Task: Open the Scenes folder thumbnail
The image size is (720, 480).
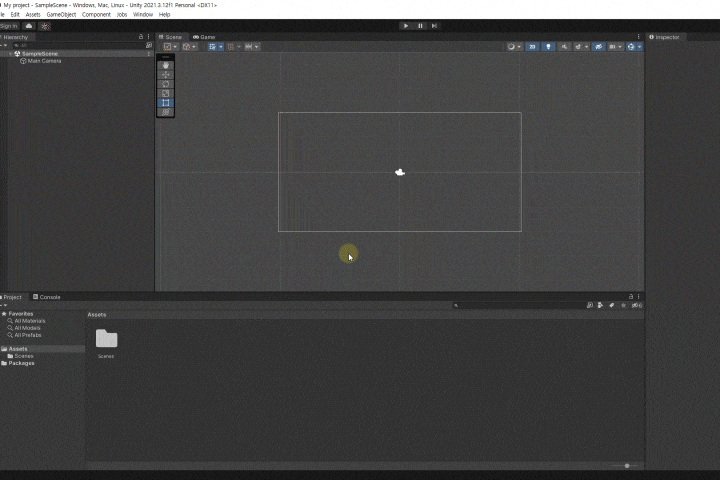Action: coord(107,339)
